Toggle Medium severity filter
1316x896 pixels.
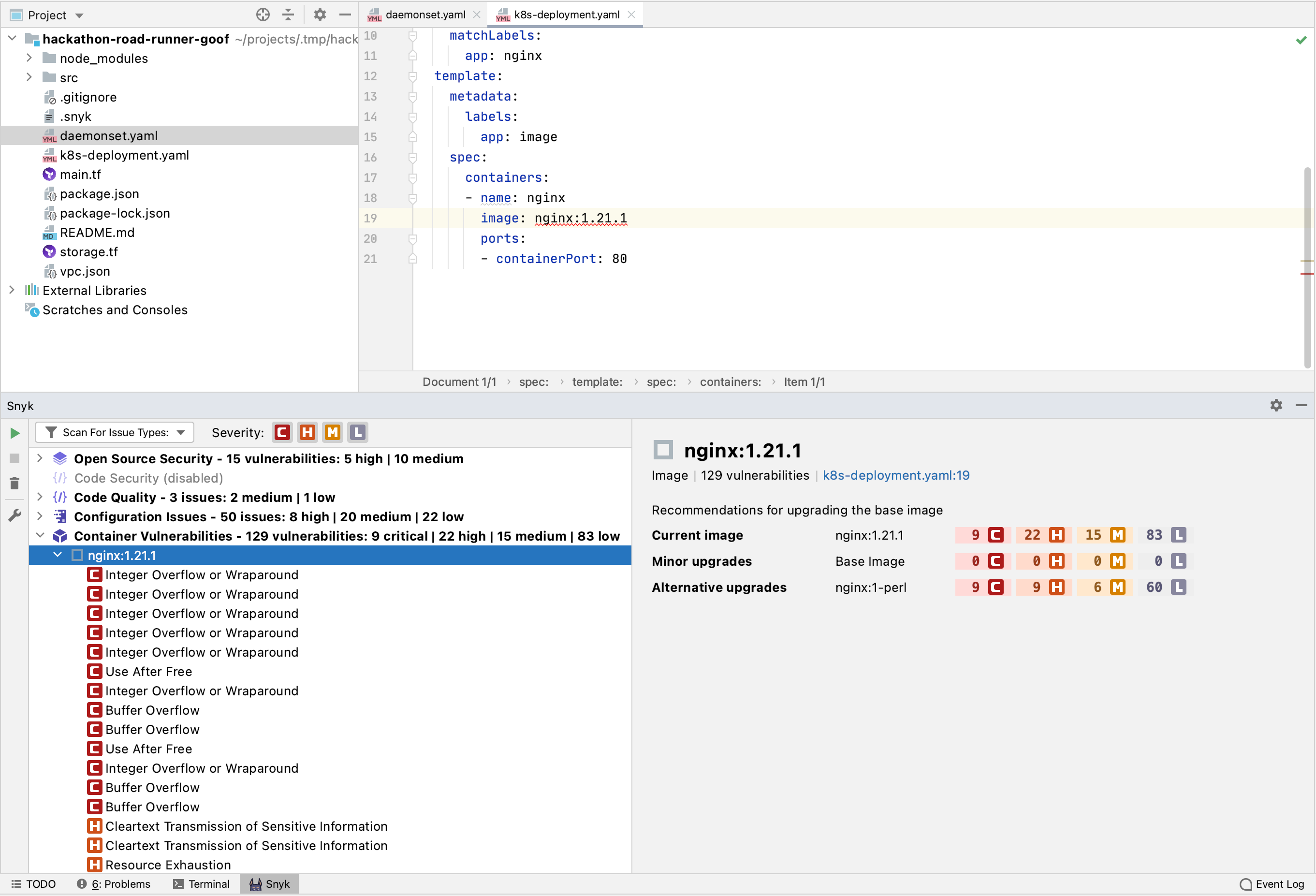333,433
